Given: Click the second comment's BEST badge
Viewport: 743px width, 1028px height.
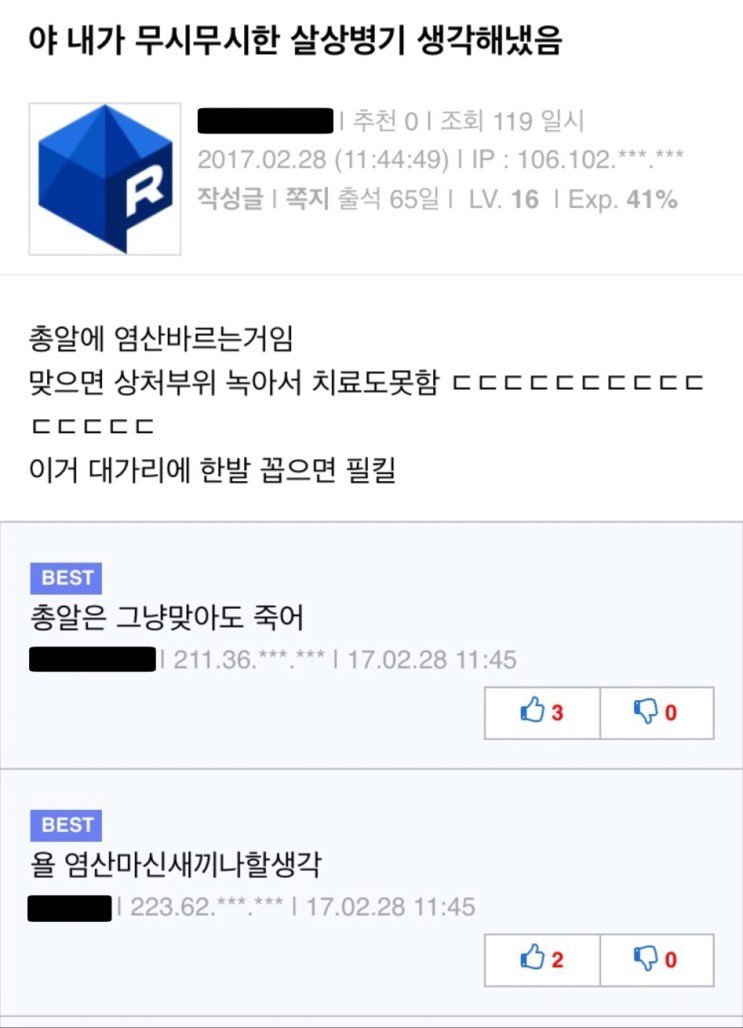Looking at the screenshot, I should tap(66, 825).
